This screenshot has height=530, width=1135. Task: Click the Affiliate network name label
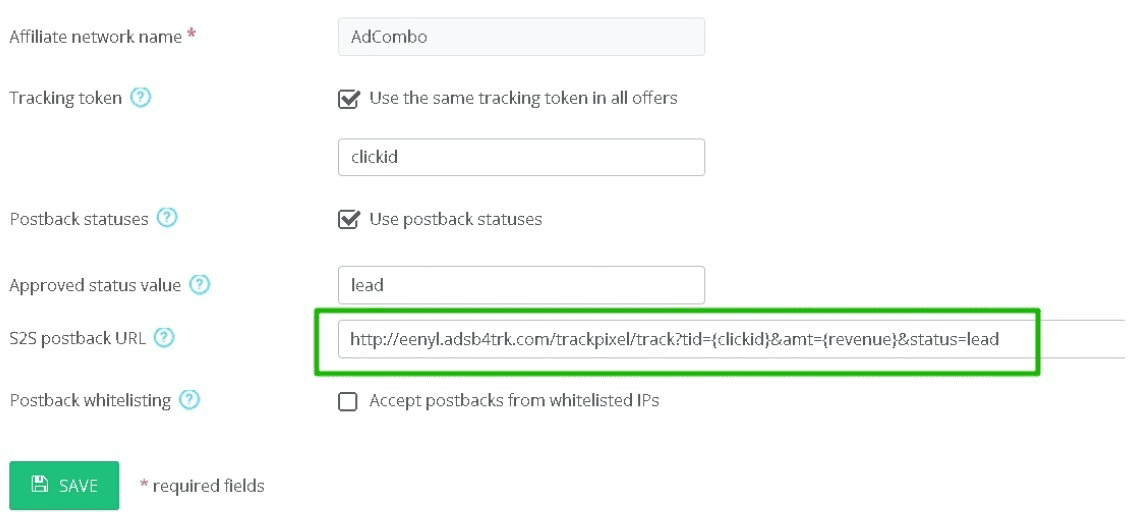[96, 36]
